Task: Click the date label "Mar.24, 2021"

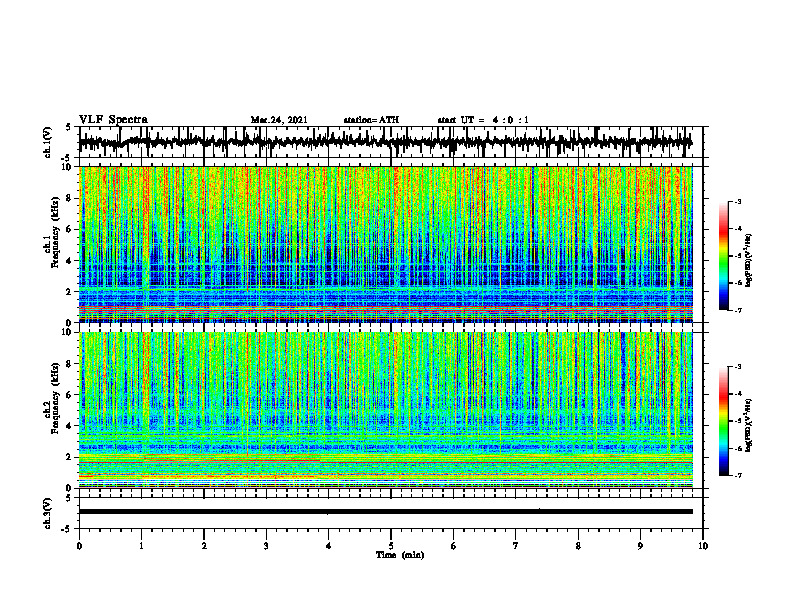Action: coord(279,120)
